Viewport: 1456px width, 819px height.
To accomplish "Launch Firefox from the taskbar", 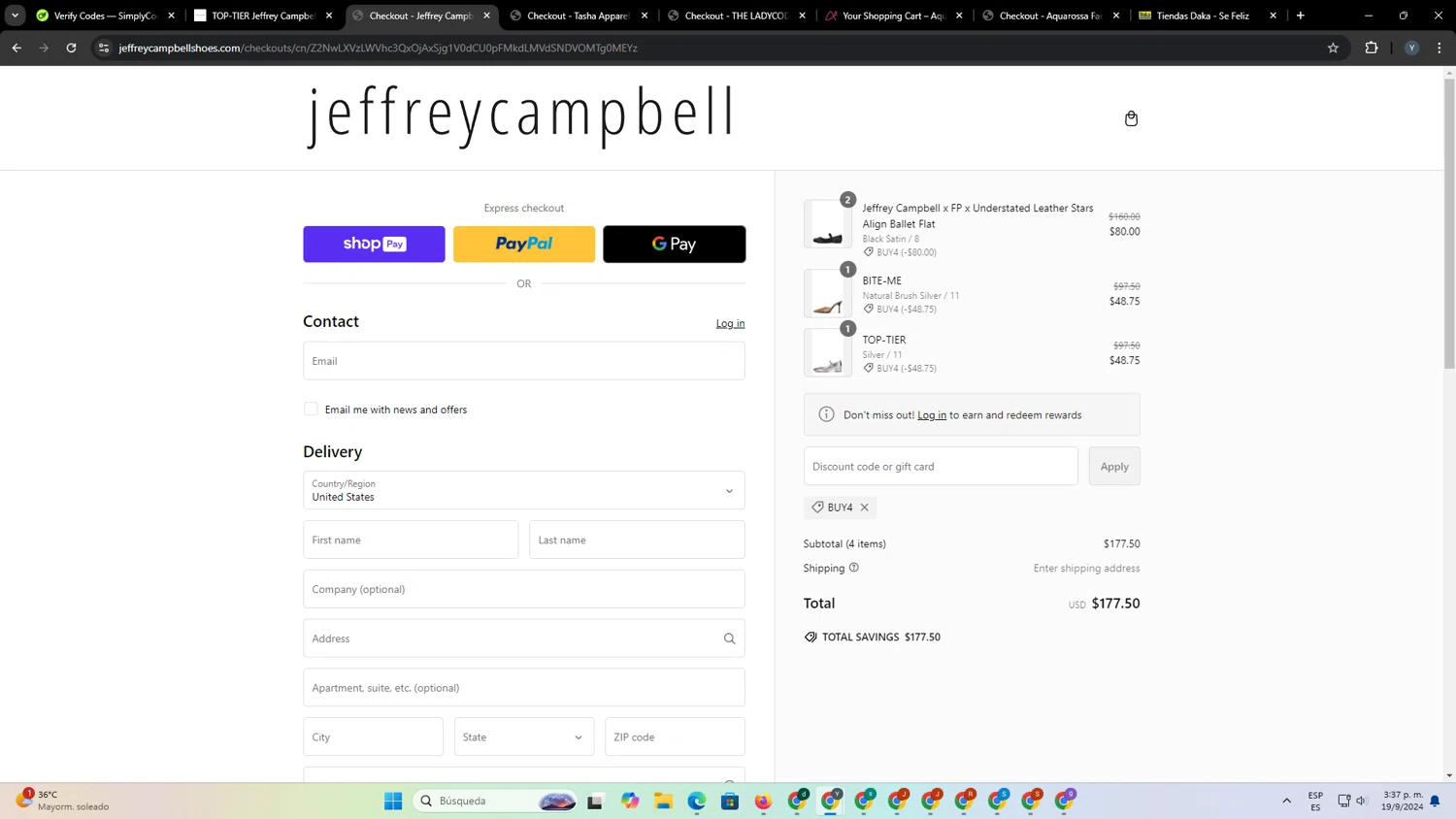I will point(764,801).
